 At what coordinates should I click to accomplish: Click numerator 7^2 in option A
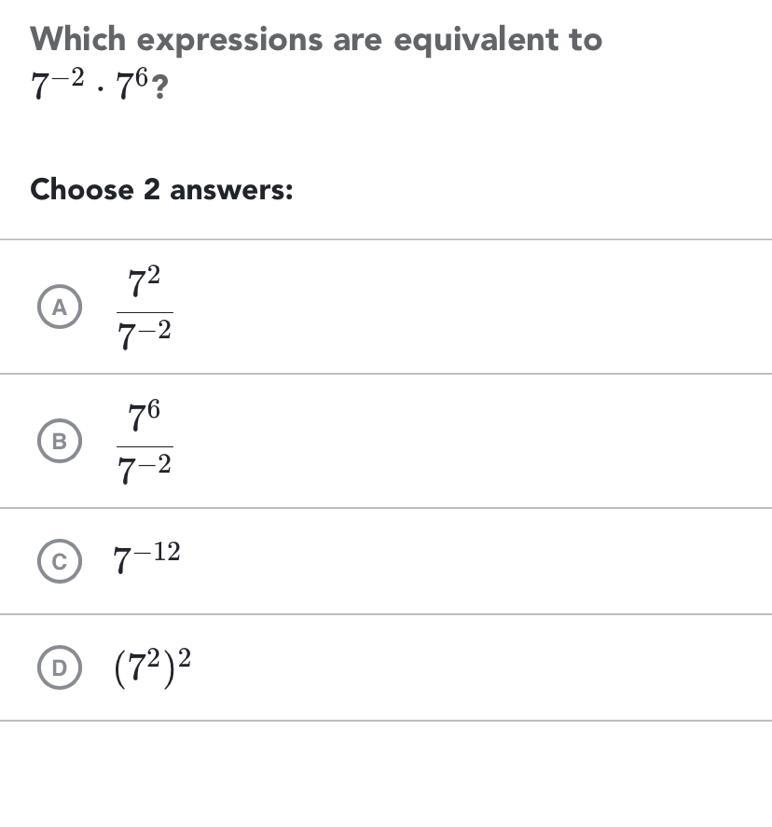tap(144, 282)
